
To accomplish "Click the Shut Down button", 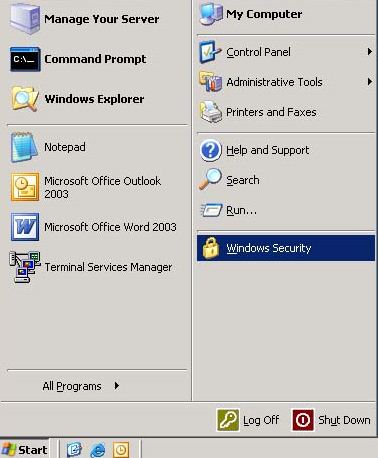I will tap(332, 420).
